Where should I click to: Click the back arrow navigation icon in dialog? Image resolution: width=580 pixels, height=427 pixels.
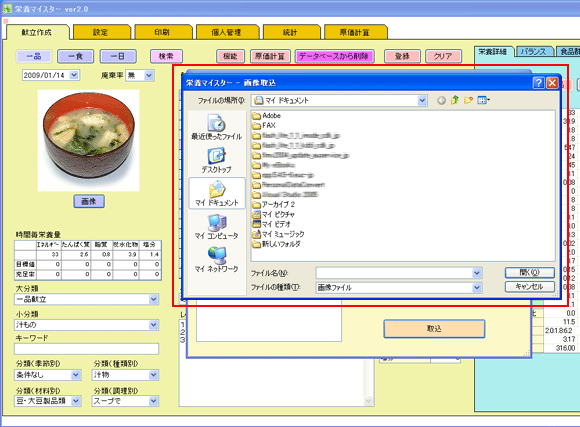point(441,100)
